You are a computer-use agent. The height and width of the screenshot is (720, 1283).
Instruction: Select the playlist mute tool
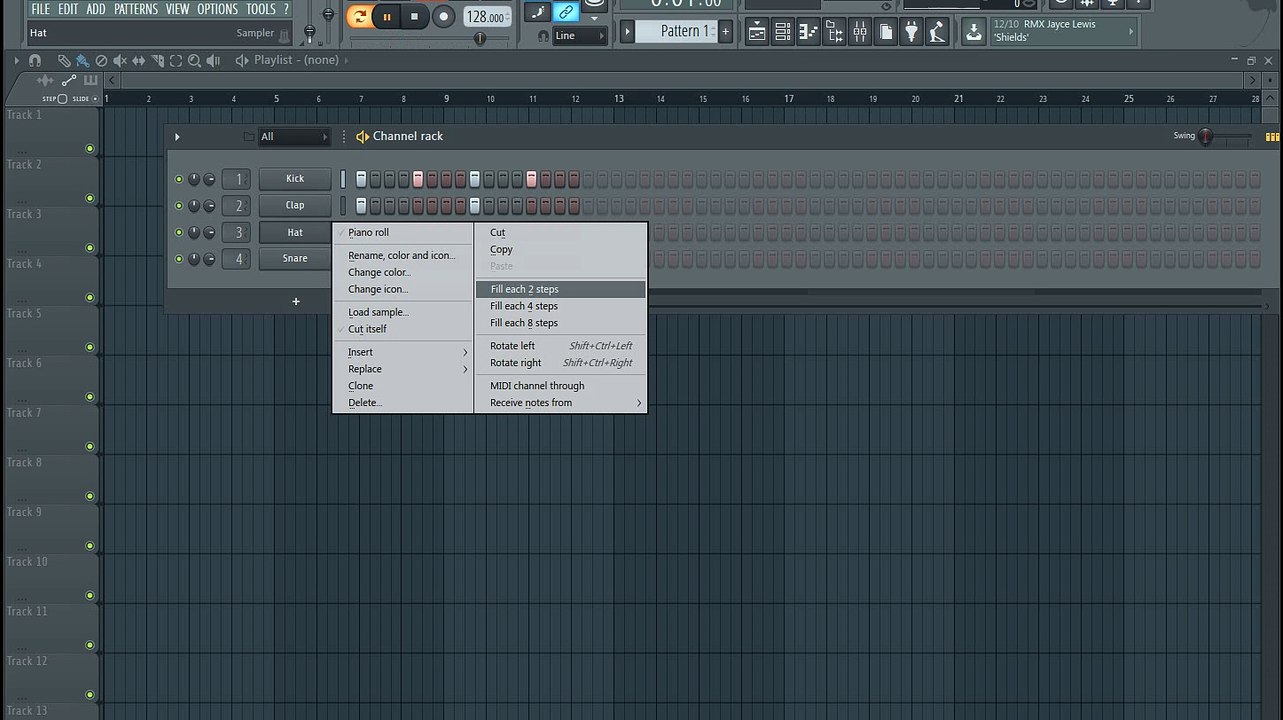click(120, 60)
